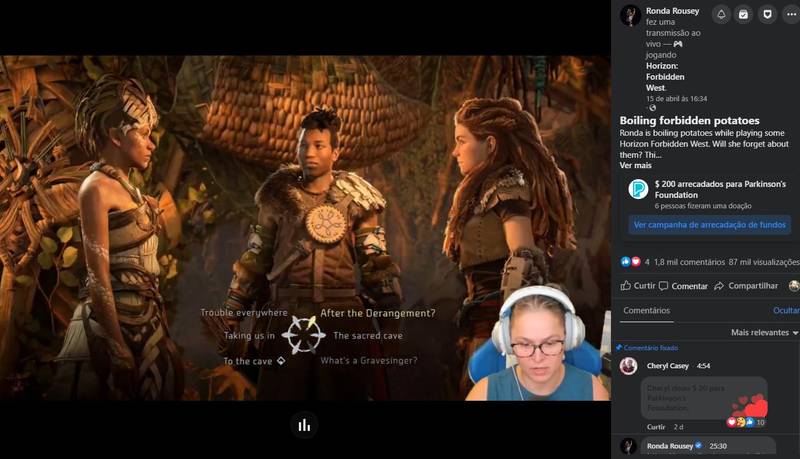Click the 87 mil visualizações count
This screenshot has height=459, width=800.
pyautogui.click(x=764, y=262)
